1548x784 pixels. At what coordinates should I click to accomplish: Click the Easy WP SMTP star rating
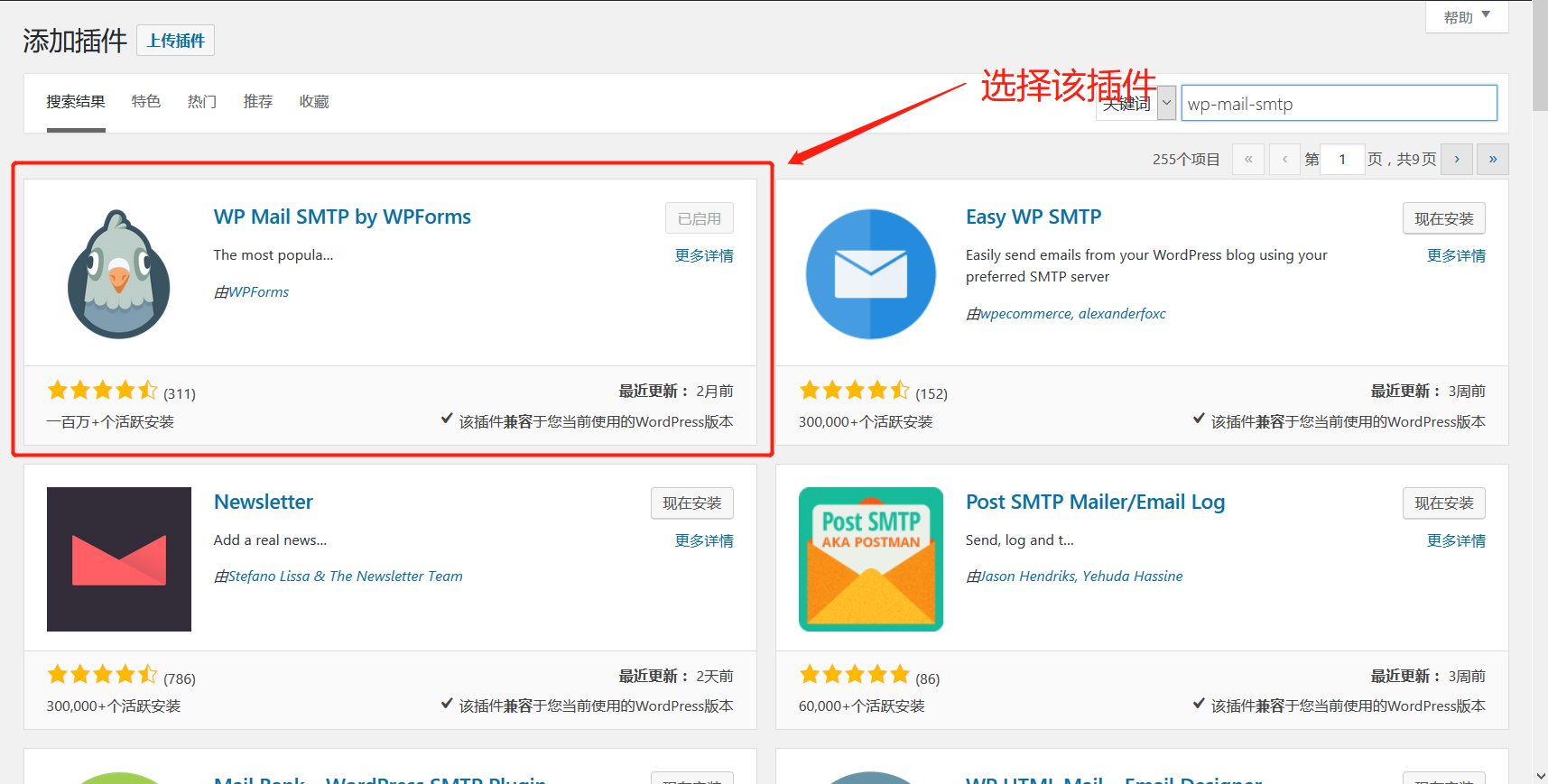pyautogui.click(x=855, y=391)
